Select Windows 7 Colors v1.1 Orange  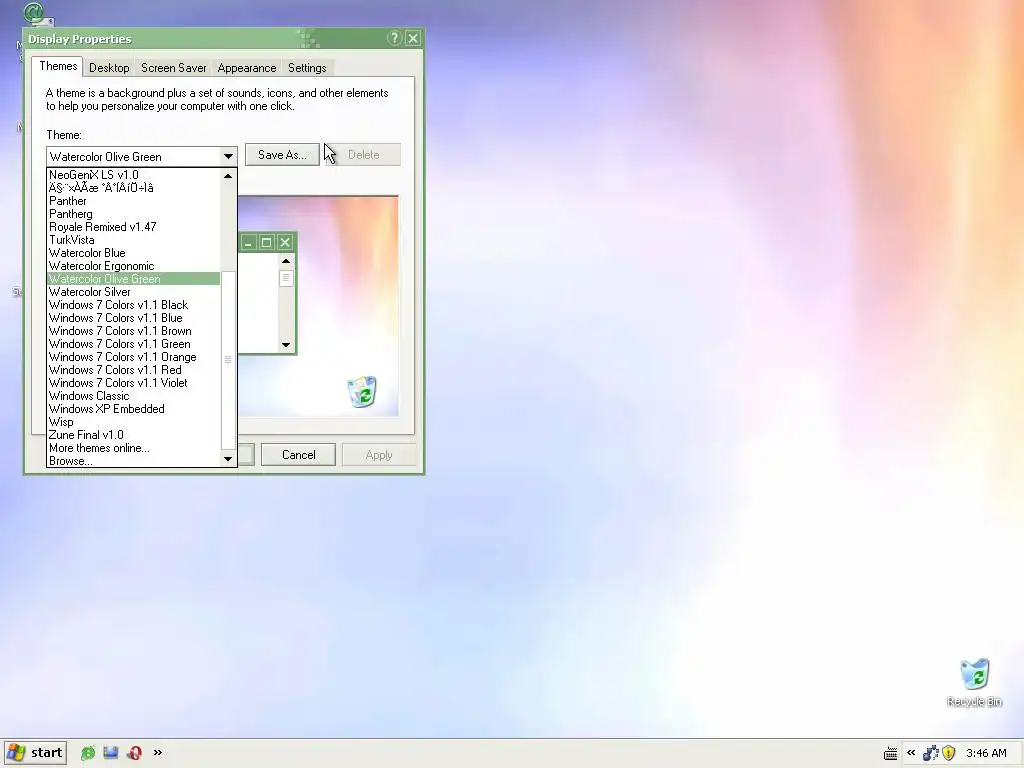point(134,357)
